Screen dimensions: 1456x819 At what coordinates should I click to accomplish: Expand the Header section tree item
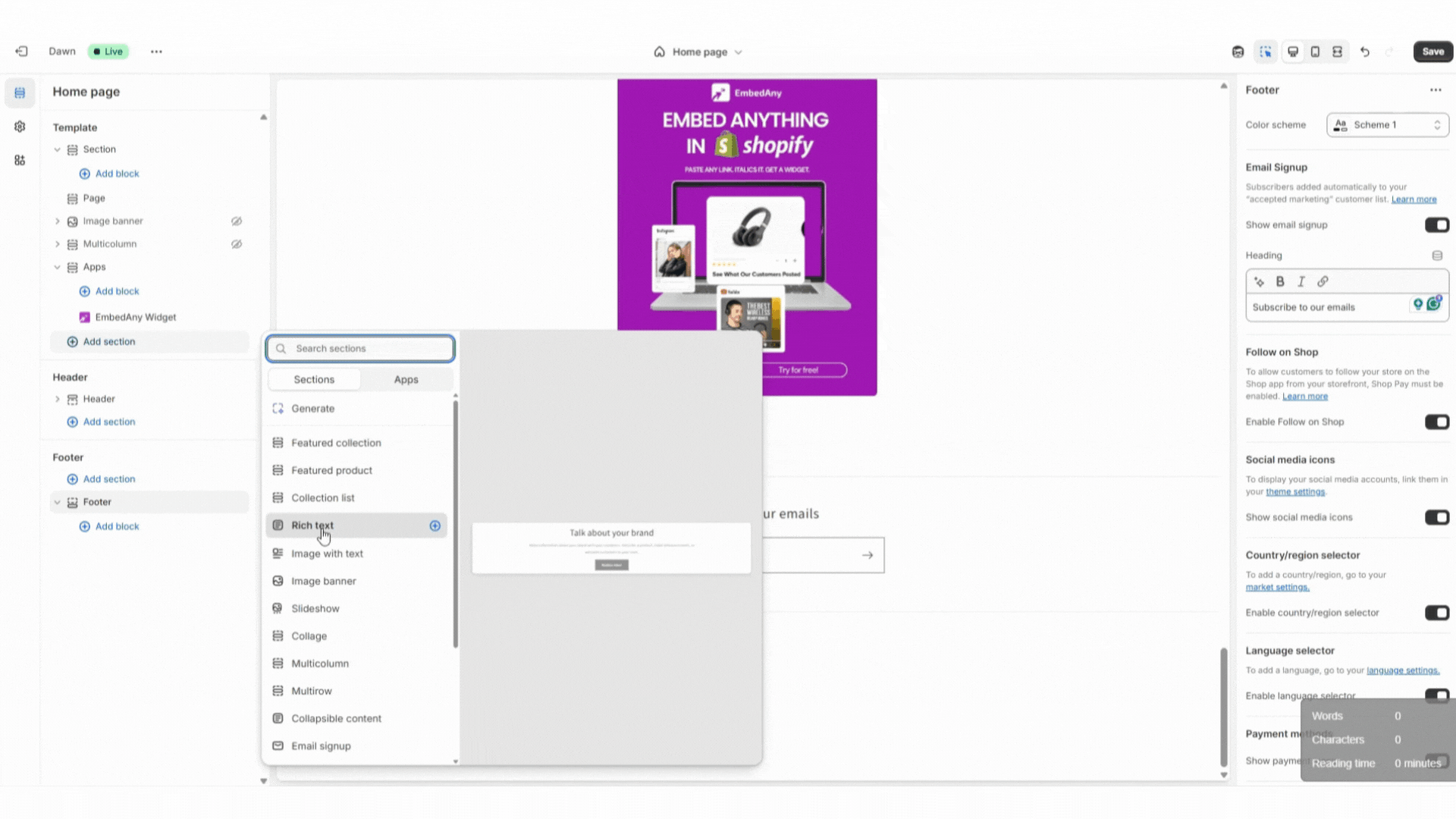(x=58, y=399)
